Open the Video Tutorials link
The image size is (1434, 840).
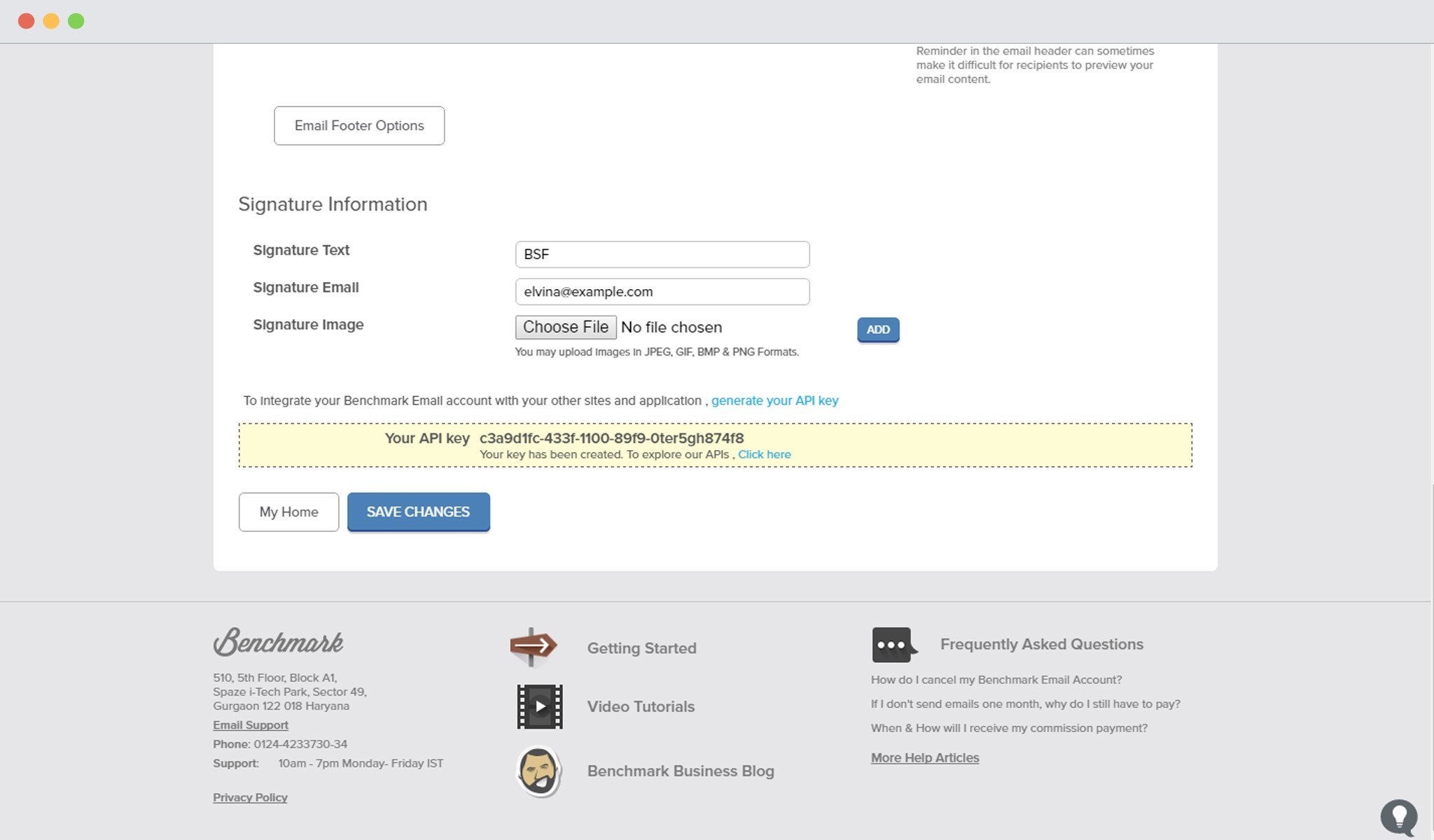[641, 707]
